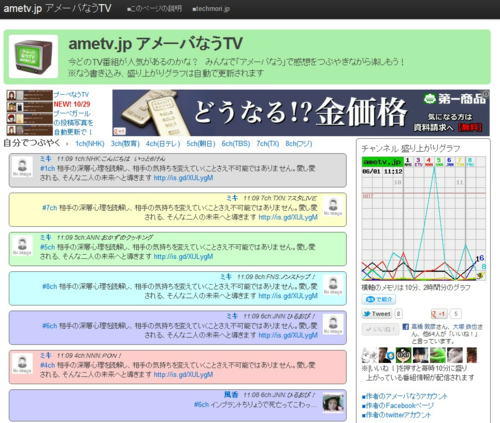Viewport: 500px width, 423px height.
Task: Click the 自分でつぶやく label
Action: coord(32,143)
